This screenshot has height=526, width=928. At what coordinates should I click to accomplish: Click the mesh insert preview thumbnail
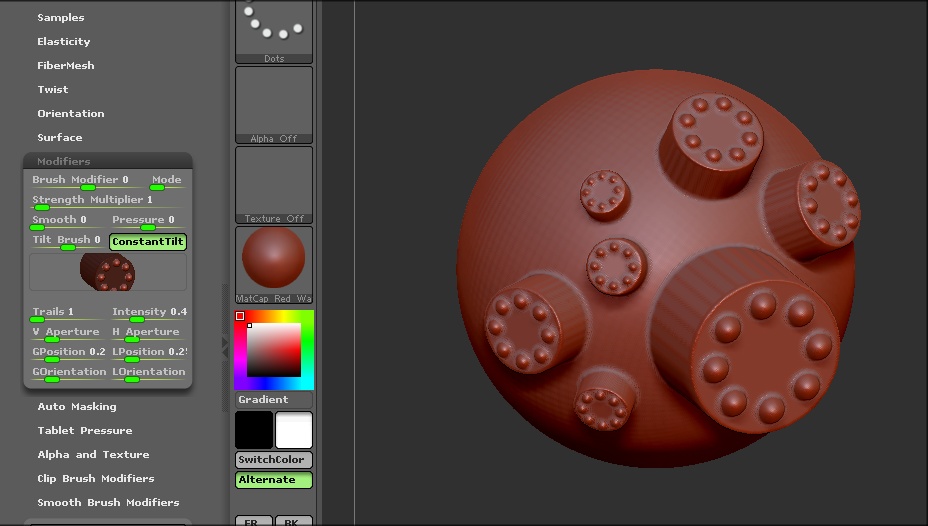pyautogui.click(x=108, y=272)
